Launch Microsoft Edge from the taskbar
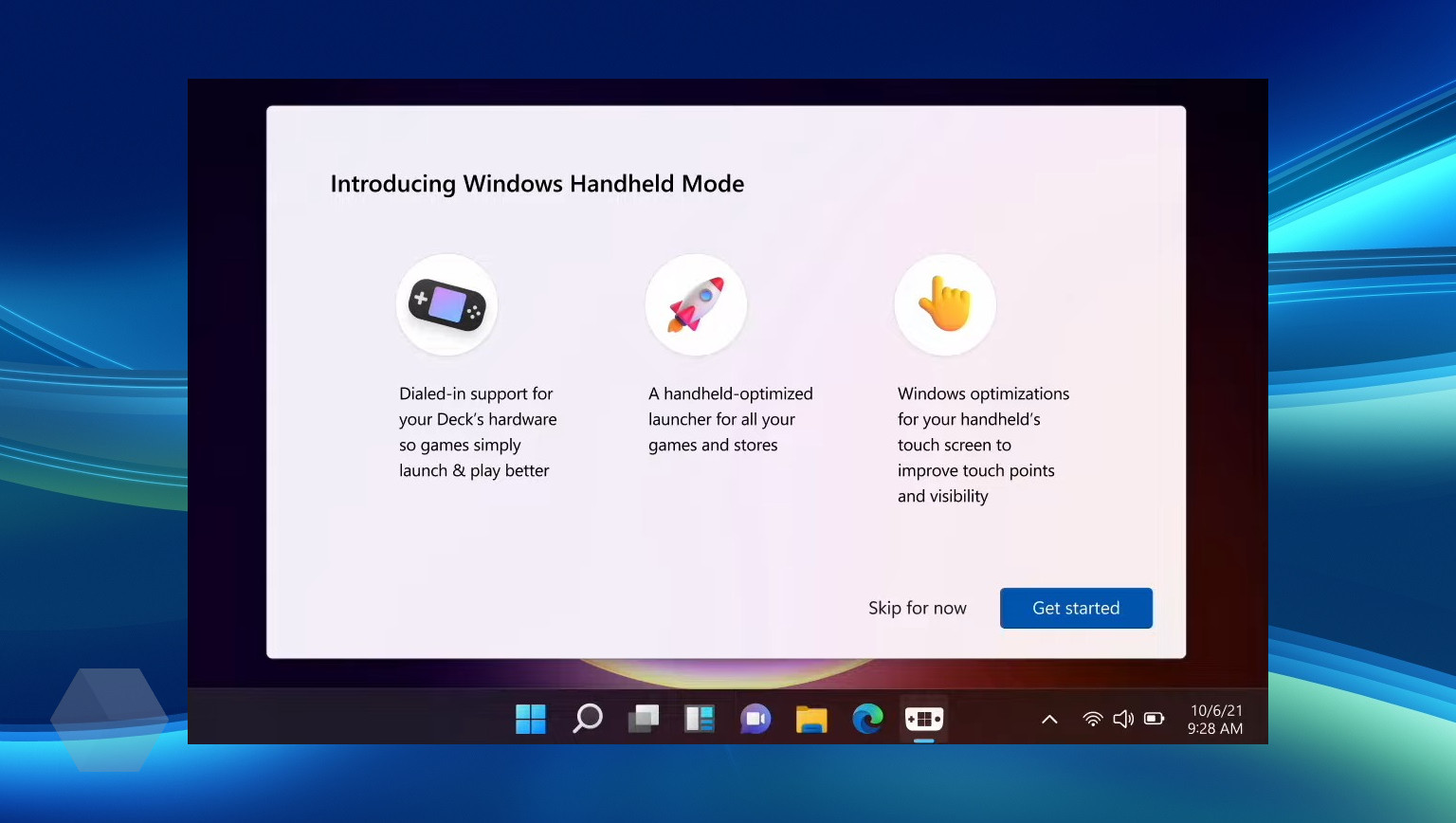The height and width of the screenshot is (823, 1456). click(867, 719)
